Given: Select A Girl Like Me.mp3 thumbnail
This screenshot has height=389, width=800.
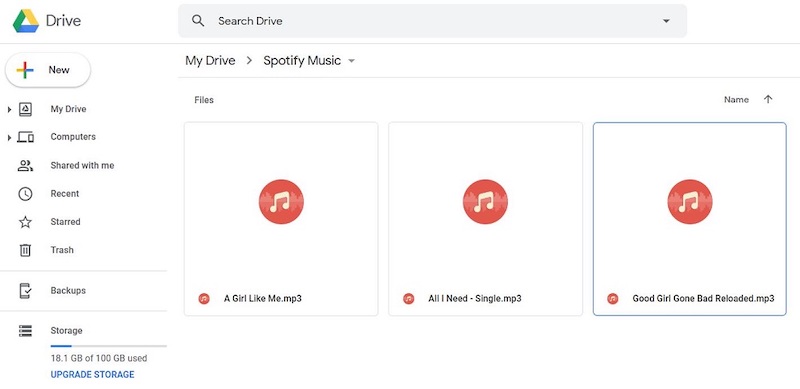Looking at the screenshot, I should click(281, 202).
